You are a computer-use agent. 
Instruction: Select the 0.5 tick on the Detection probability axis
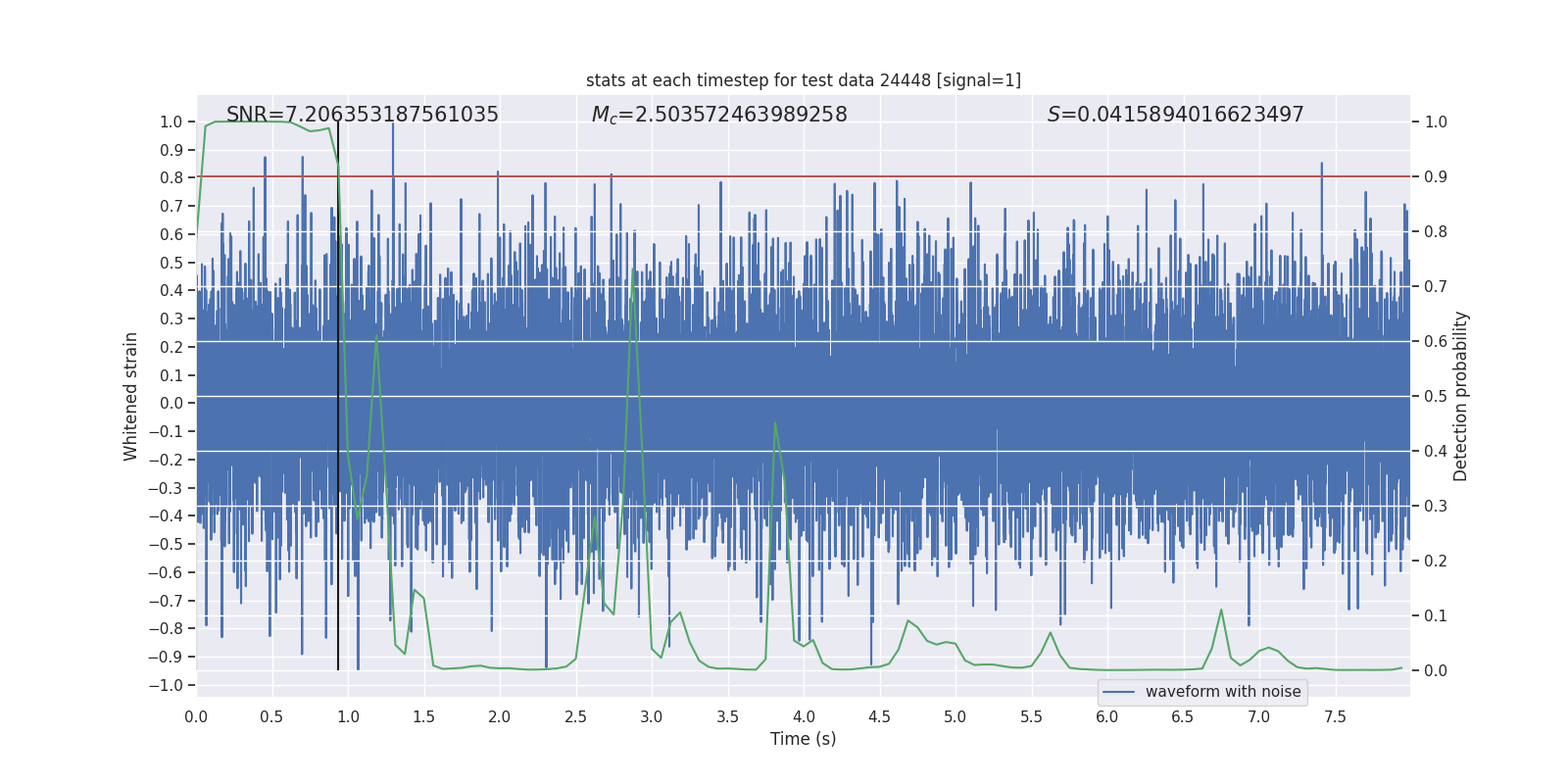[1436, 397]
